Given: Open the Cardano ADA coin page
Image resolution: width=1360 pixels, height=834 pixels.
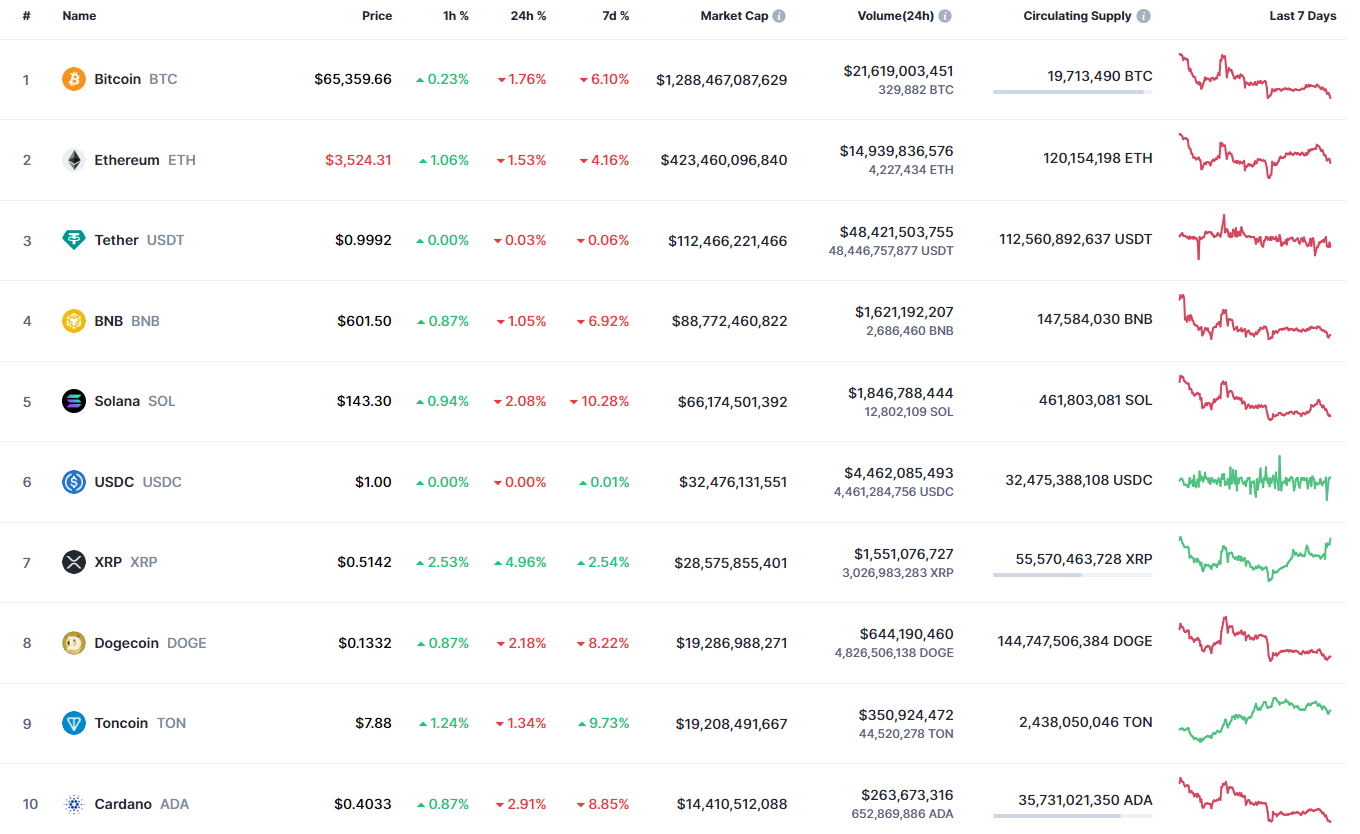Looking at the screenshot, I should 123,804.
